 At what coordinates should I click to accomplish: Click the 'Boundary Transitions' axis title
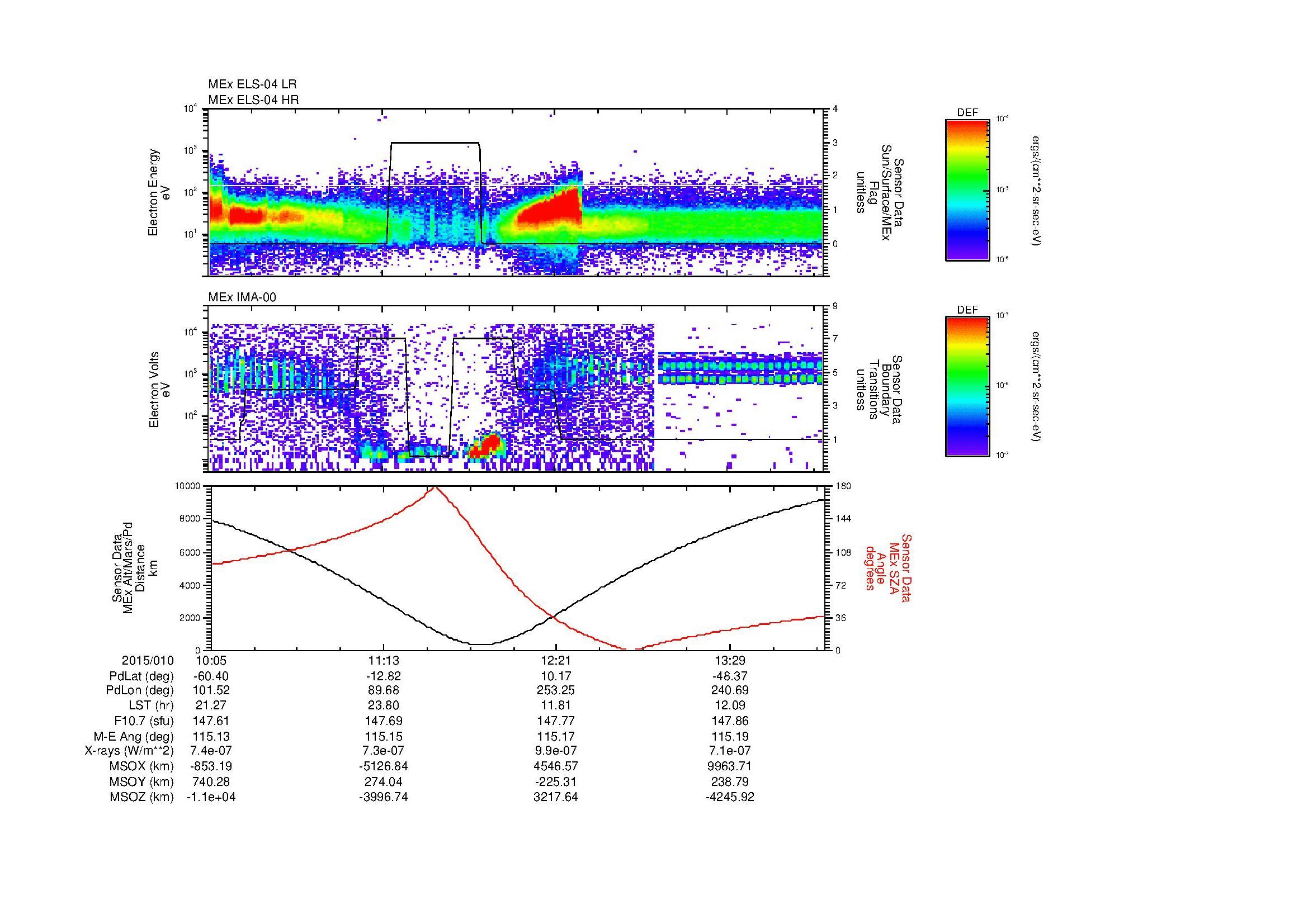tap(879, 390)
